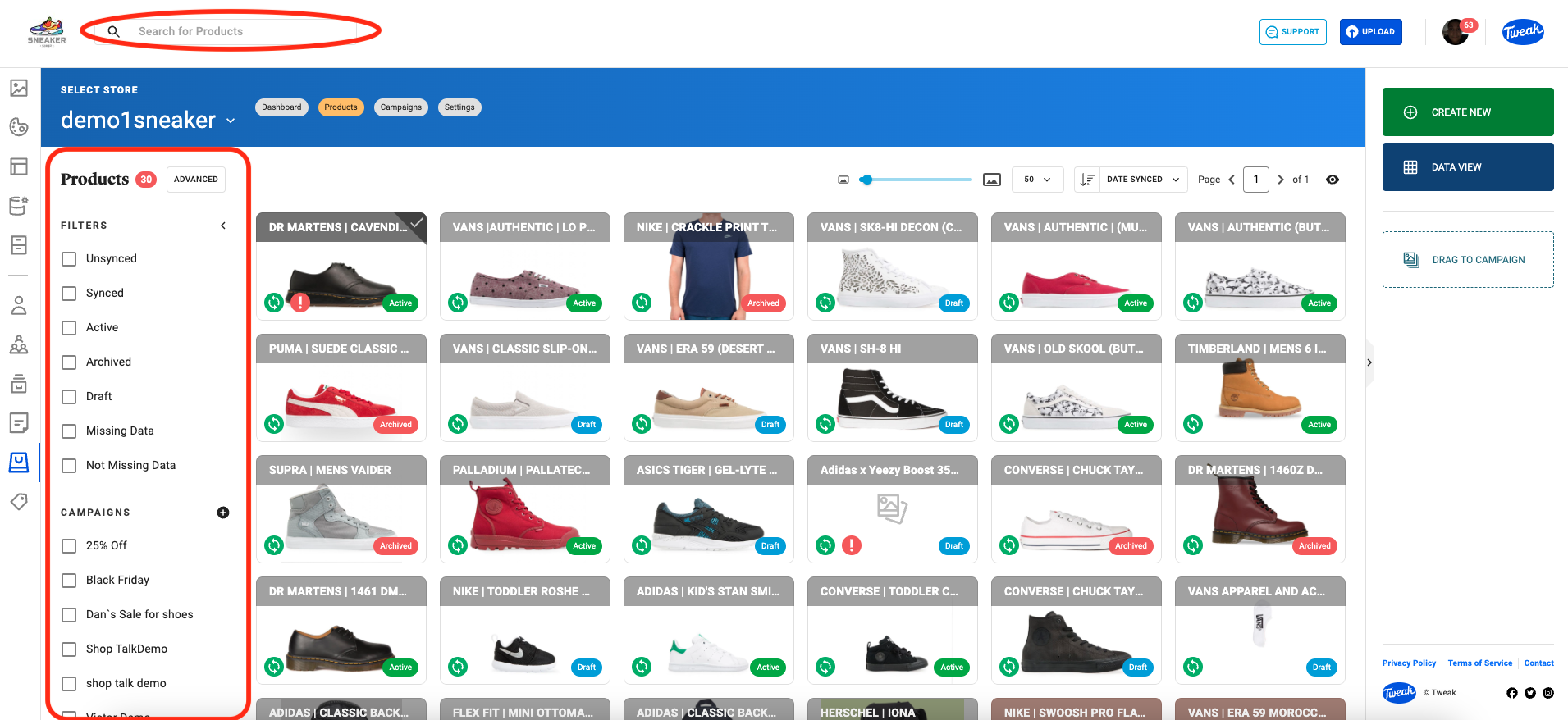Click the Upload button

[1371, 32]
